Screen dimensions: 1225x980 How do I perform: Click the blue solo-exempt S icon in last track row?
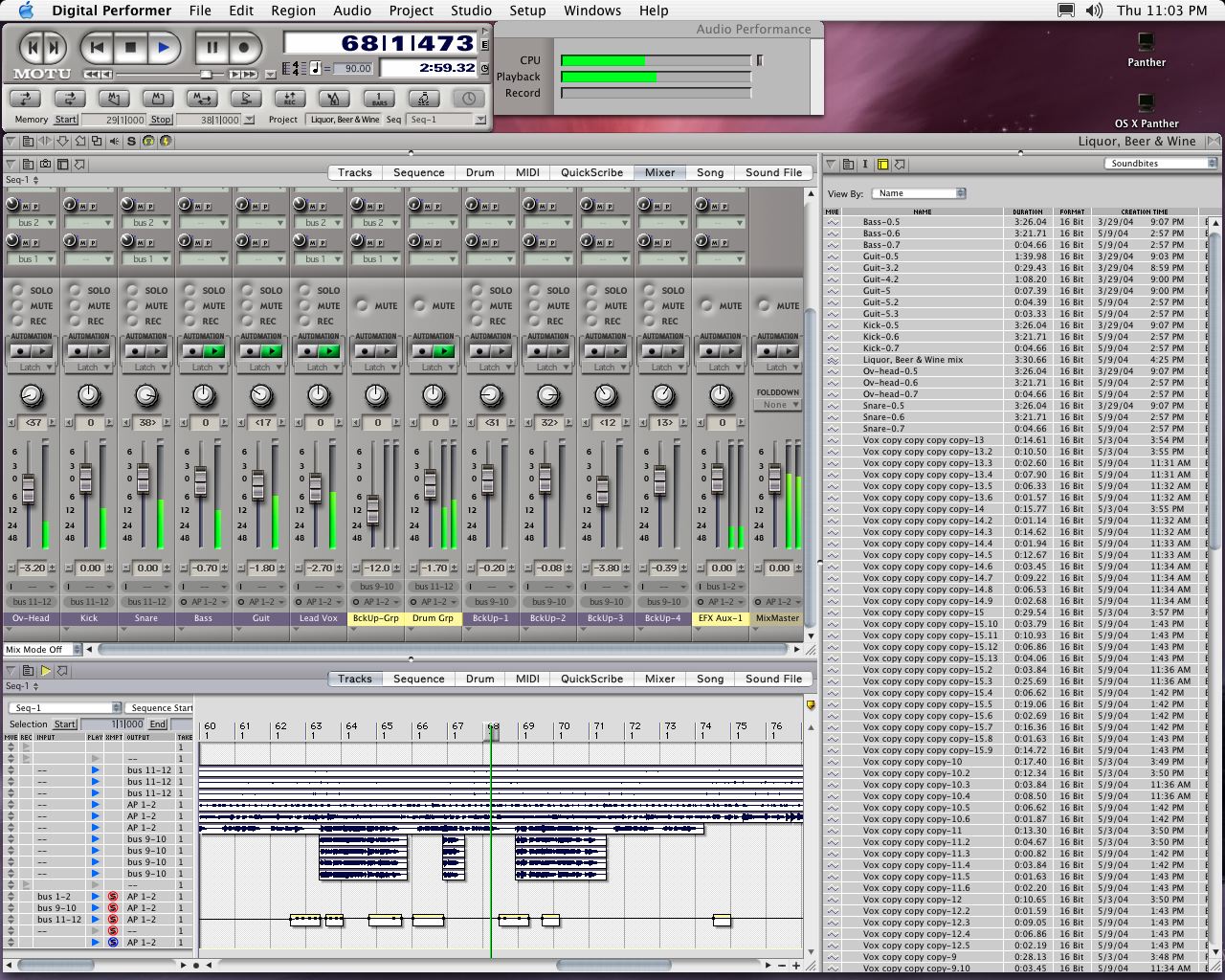tap(113, 943)
